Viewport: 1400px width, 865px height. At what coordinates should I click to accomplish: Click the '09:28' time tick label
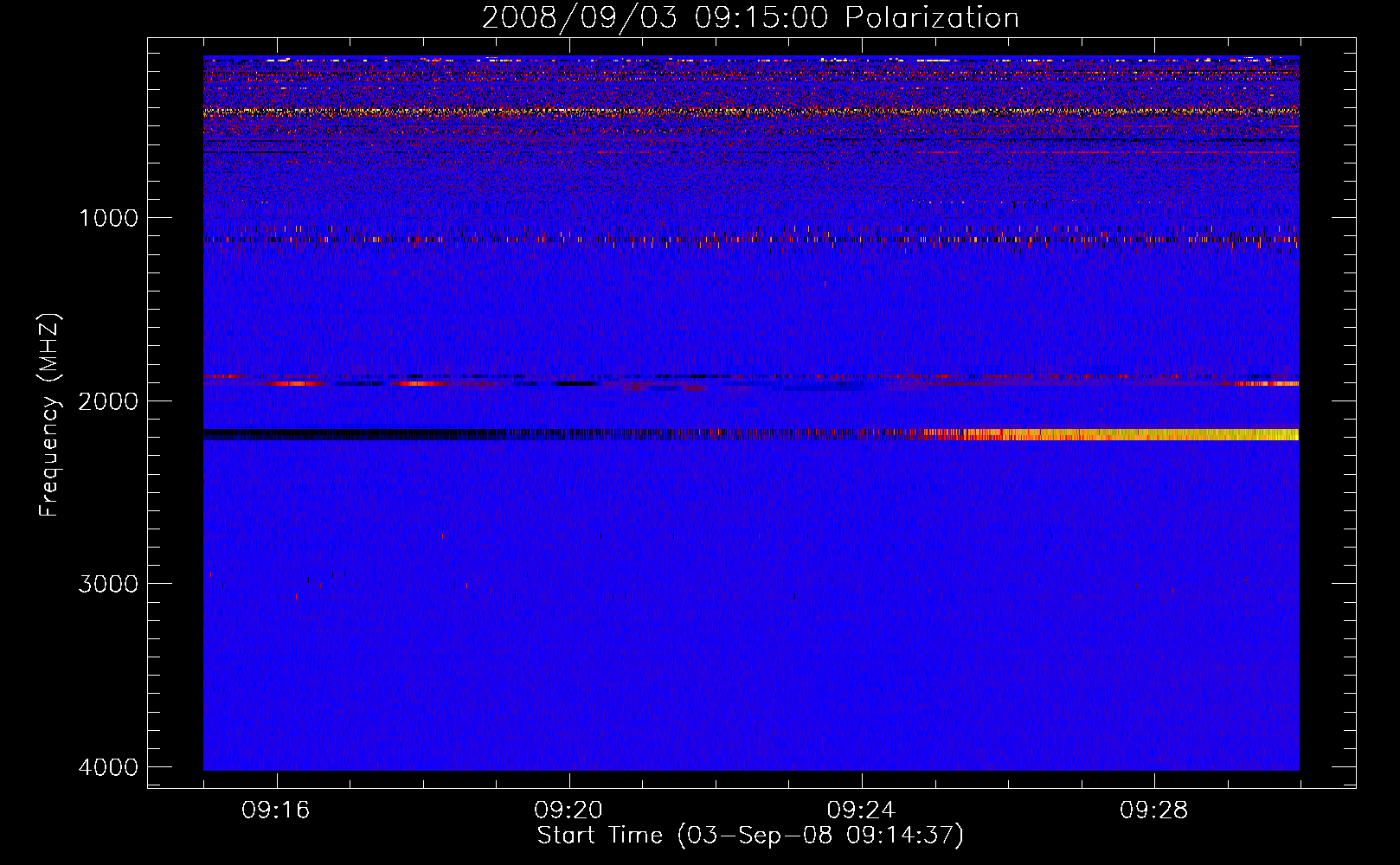(1154, 811)
